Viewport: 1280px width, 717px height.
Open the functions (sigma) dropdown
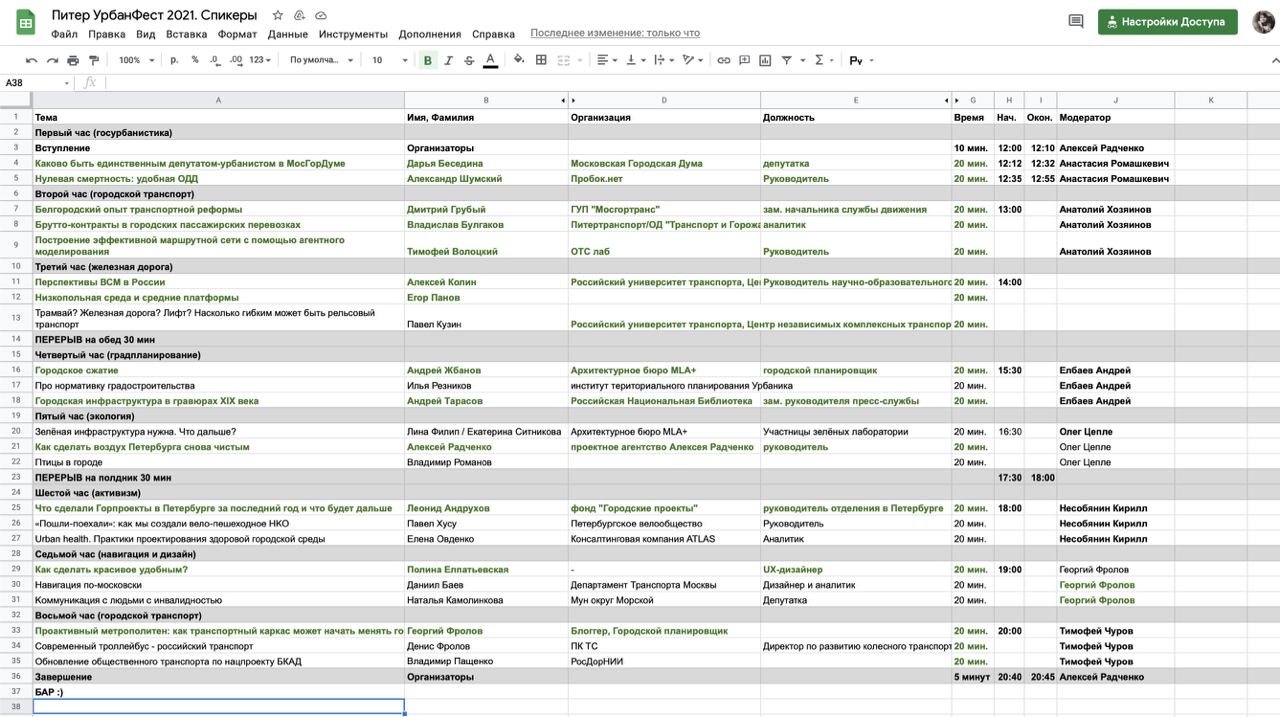[824, 60]
